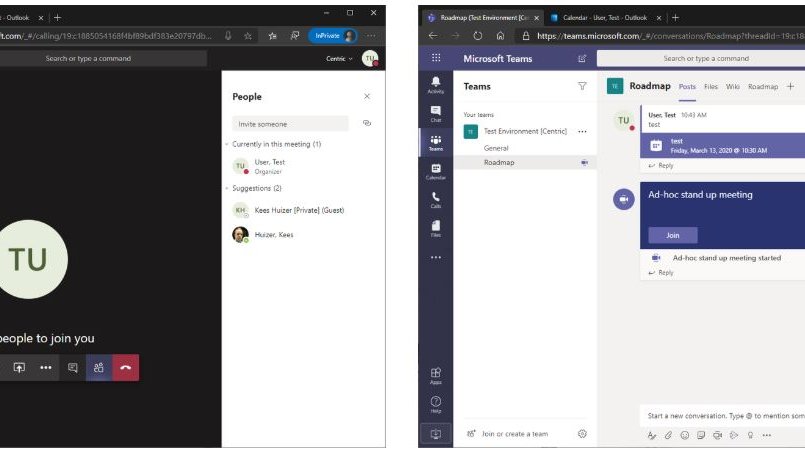Screen dimensions: 805x452
Task: Toggle the show participants button in call controls
Action: [x=99, y=368]
